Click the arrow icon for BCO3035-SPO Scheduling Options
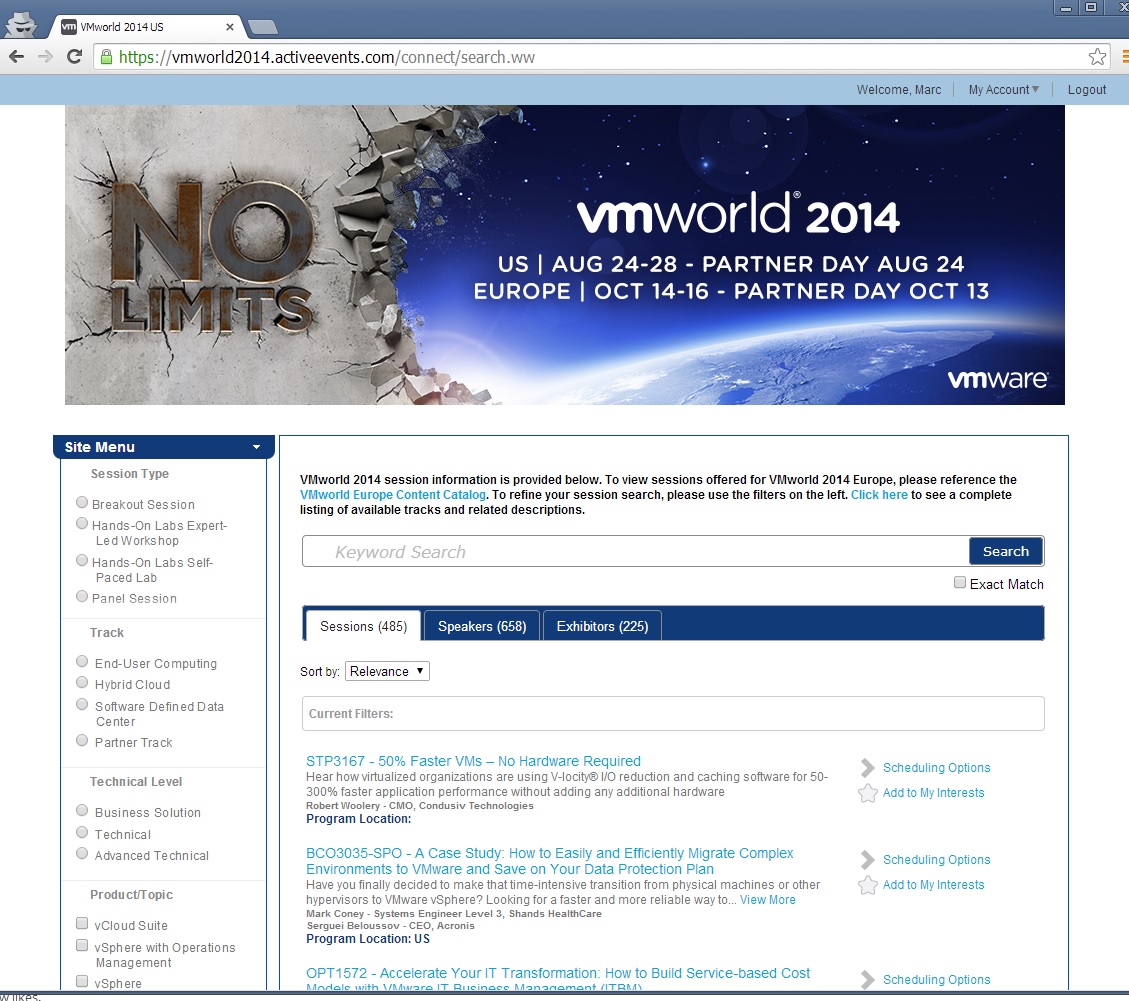The width and height of the screenshot is (1129, 1001). pyautogui.click(x=867, y=860)
